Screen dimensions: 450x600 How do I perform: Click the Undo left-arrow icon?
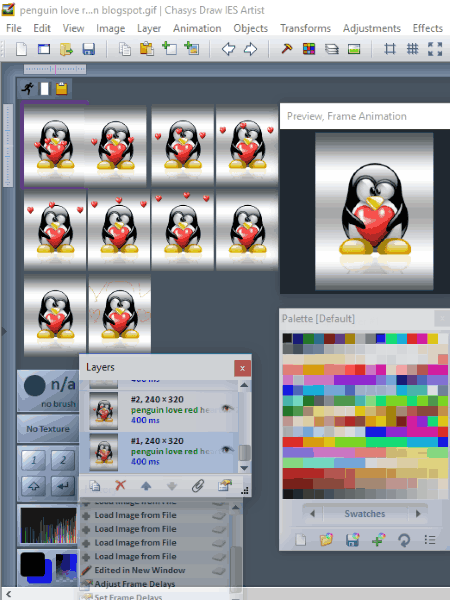pyautogui.click(x=228, y=49)
